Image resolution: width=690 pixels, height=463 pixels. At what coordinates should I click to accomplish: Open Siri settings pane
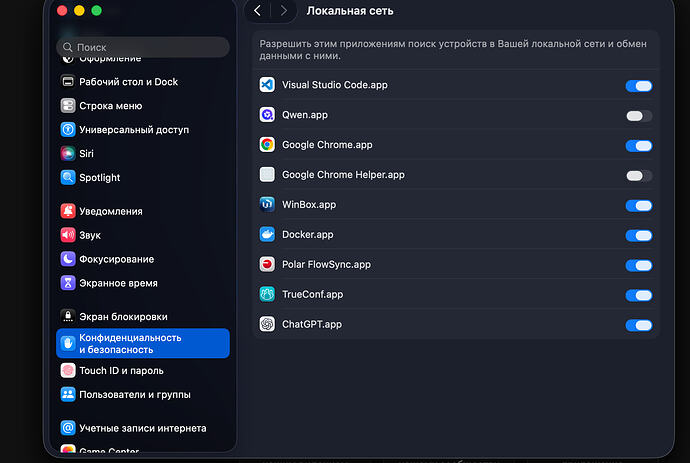coord(143,153)
